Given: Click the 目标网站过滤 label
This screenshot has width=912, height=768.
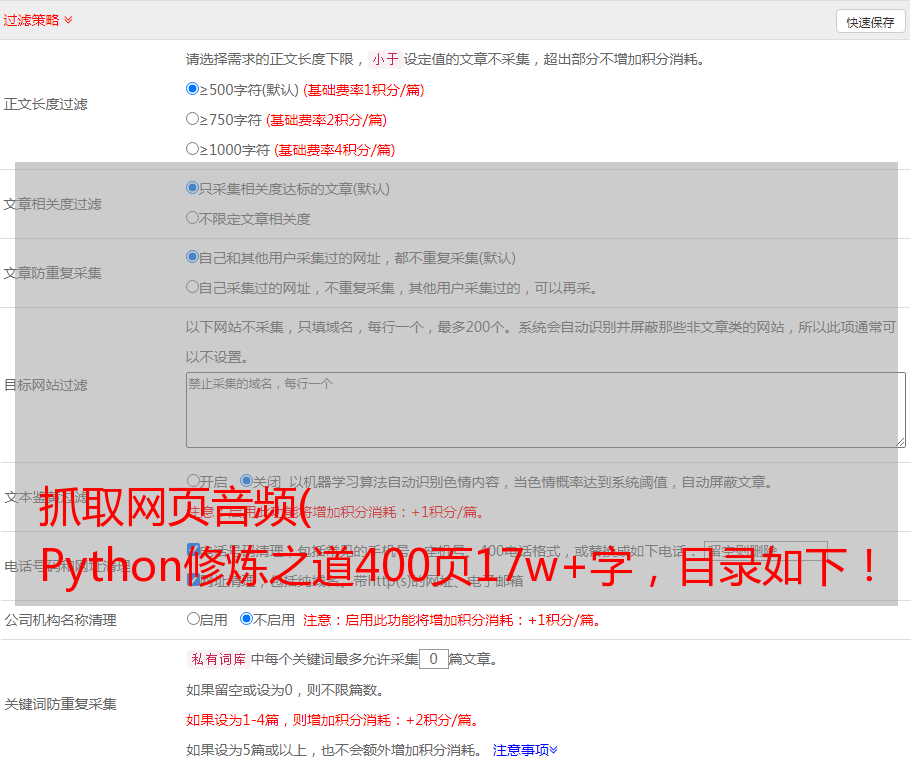Looking at the screenshot, I should pos(45,385).
